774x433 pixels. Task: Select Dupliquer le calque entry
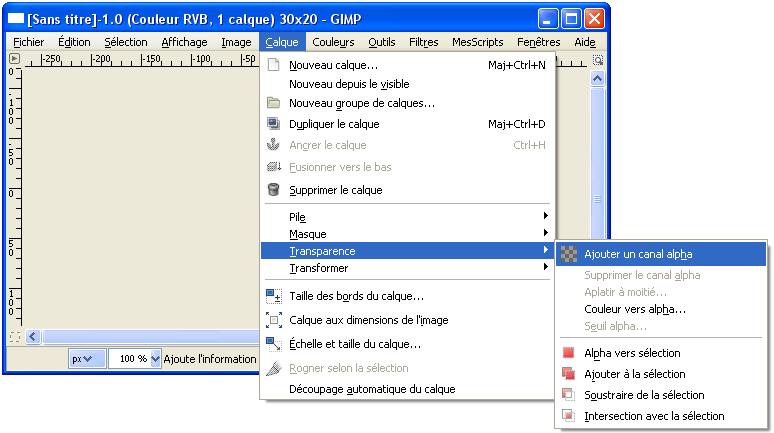[x=407, y=123]
